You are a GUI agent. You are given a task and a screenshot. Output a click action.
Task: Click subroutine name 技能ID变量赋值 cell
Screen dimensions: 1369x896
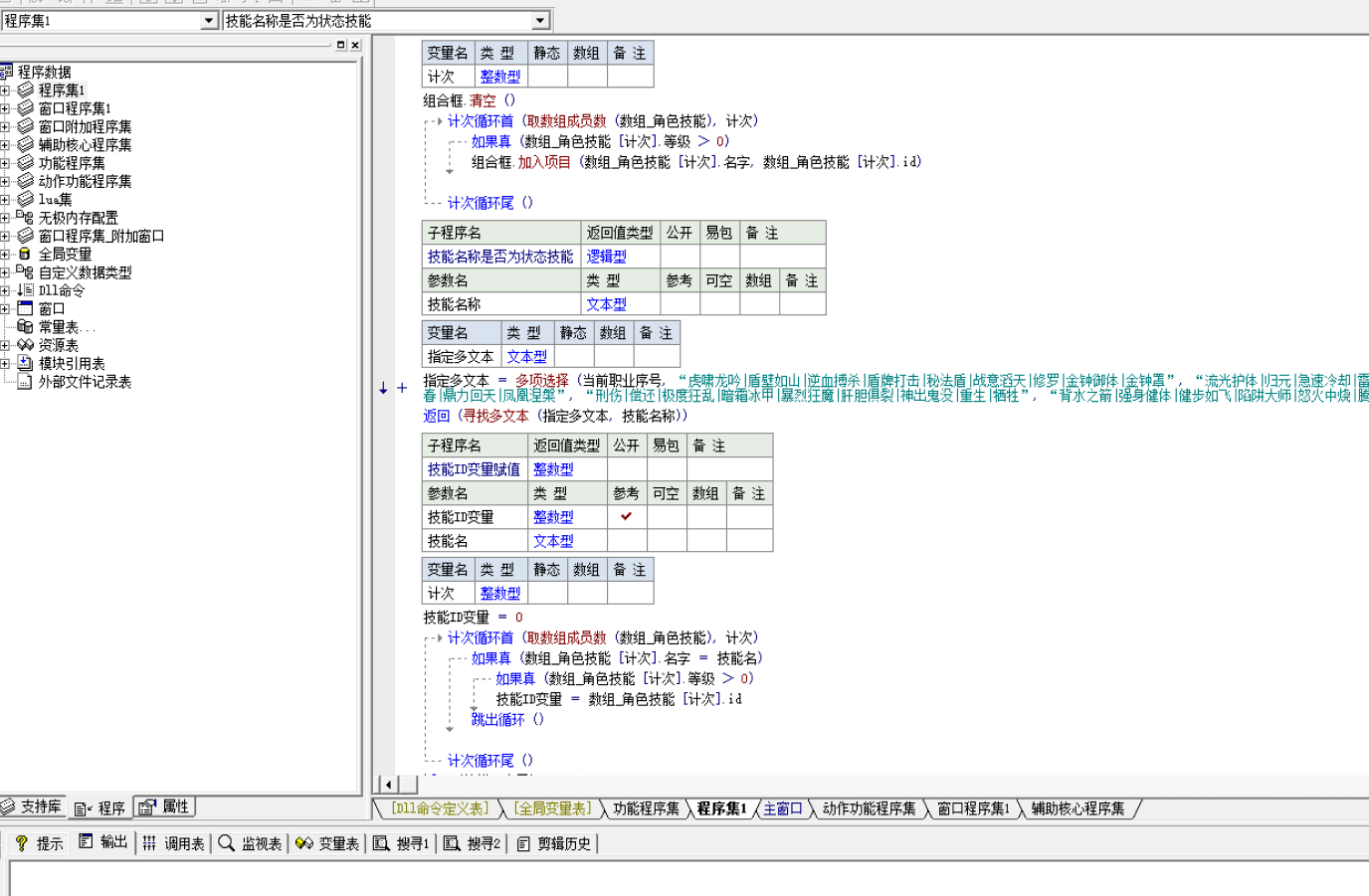click(x=474, y=469)
